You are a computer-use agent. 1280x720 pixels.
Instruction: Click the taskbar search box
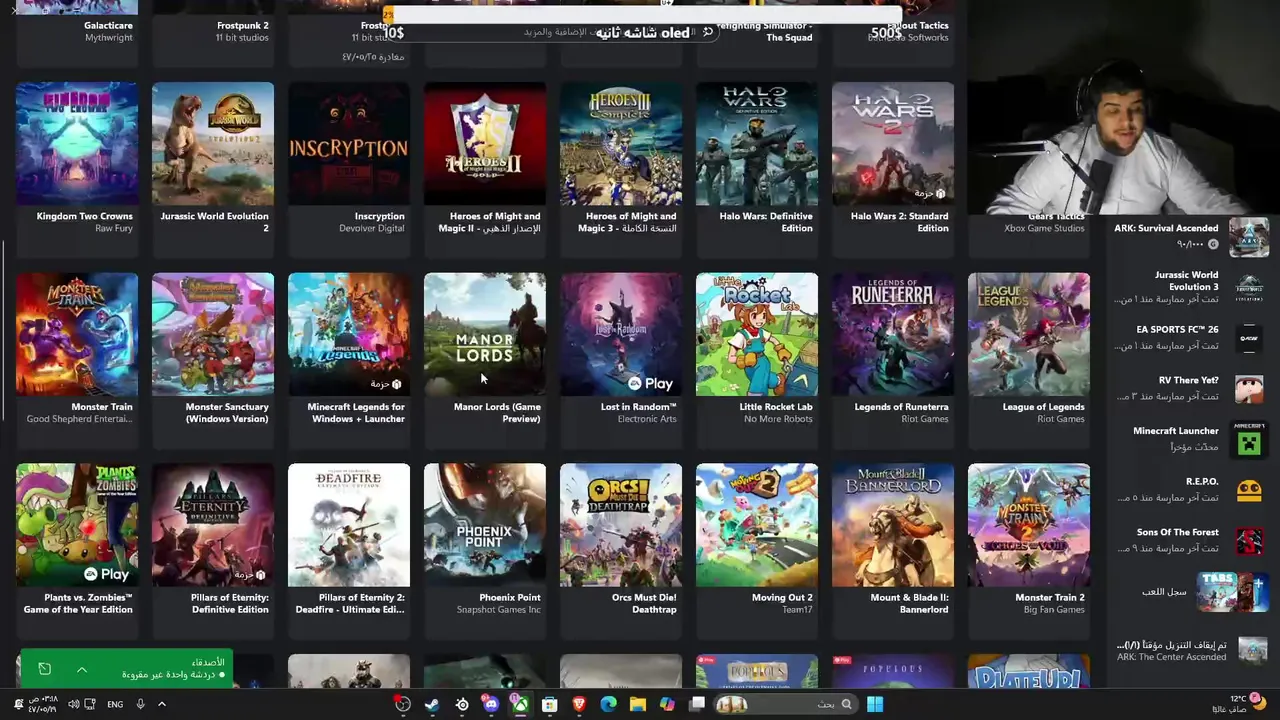tap(786, 704)
